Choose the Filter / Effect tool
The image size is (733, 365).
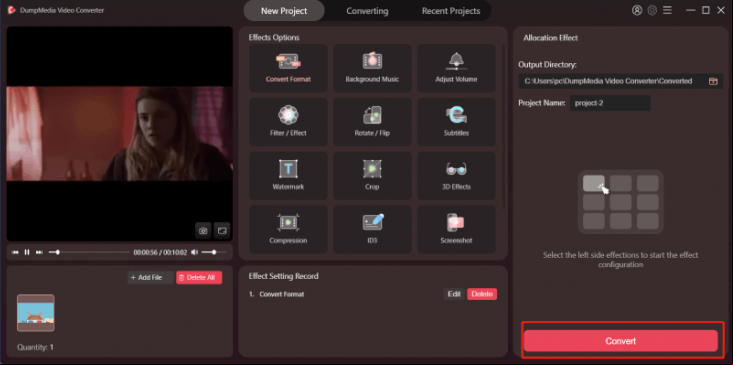(x=288, y=122)
